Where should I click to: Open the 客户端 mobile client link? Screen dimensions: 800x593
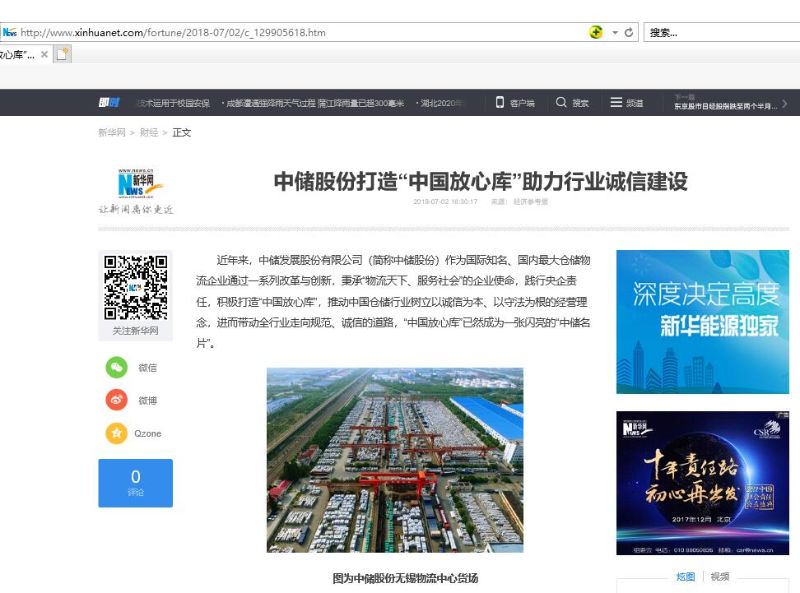[515, 103]
